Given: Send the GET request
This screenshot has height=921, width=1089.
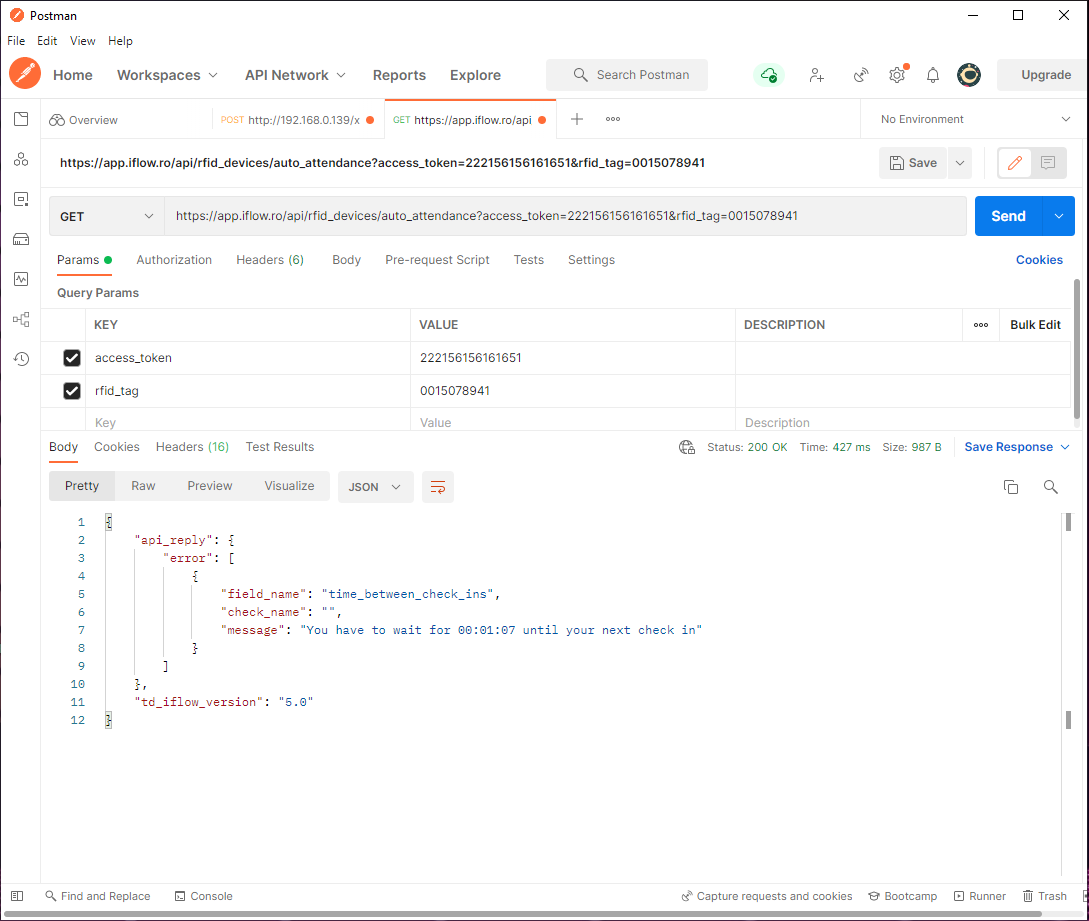Looking at the screenshot, I should click(x=1008, y=217).
